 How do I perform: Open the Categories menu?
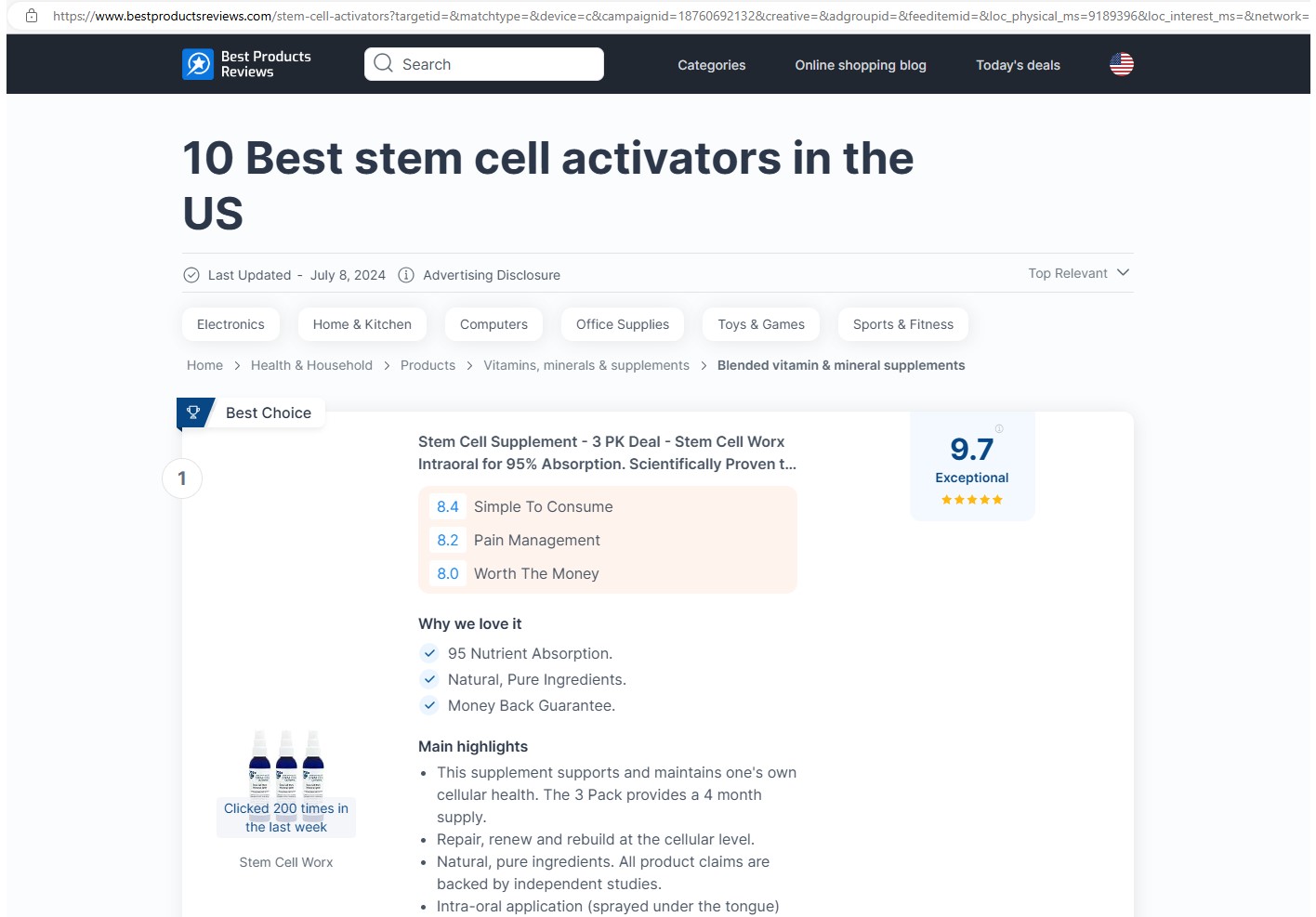711,64
